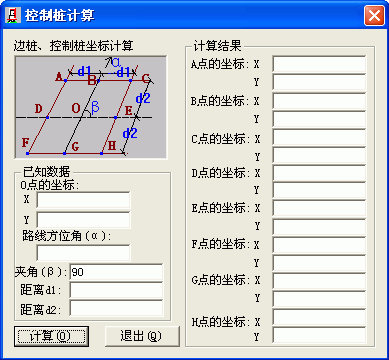The width and height of the screenshot is (389, 360).
Task: Click the 计算结果 group label
Action: point(217,46)
